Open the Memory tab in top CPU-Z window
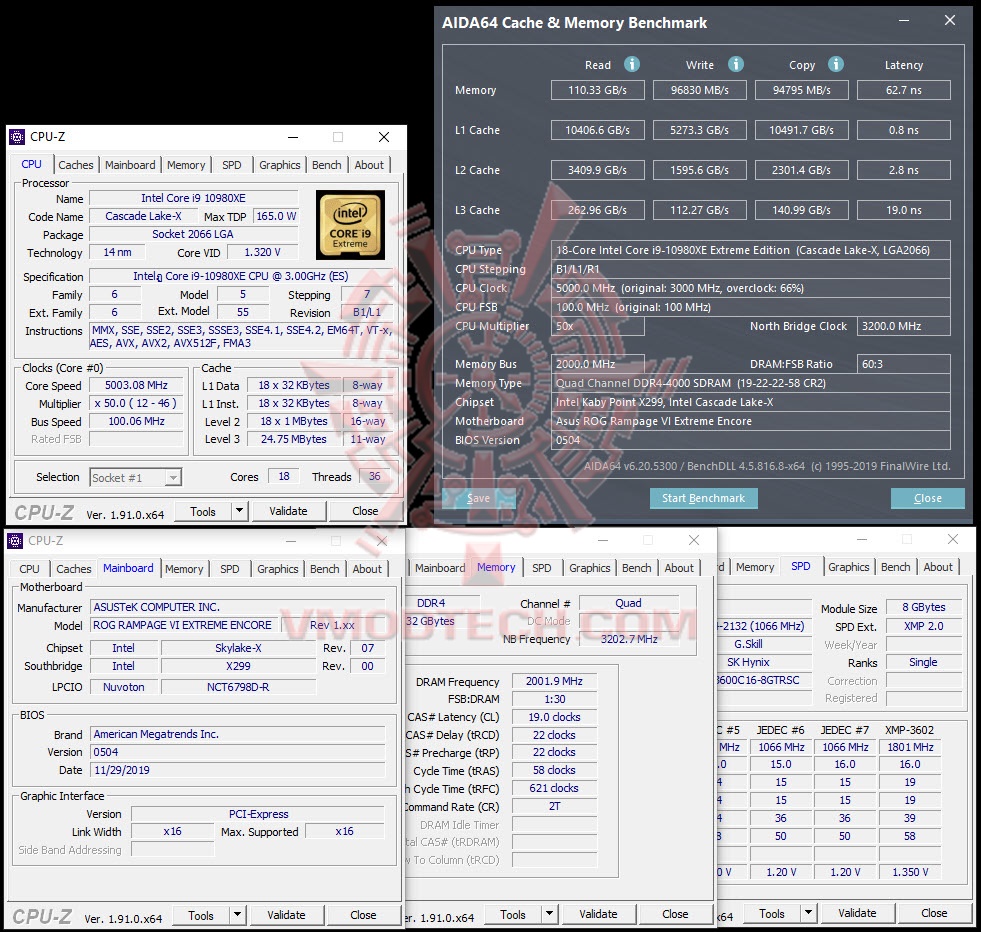Screen dimensions: 981x932 (x=186, y=165)
